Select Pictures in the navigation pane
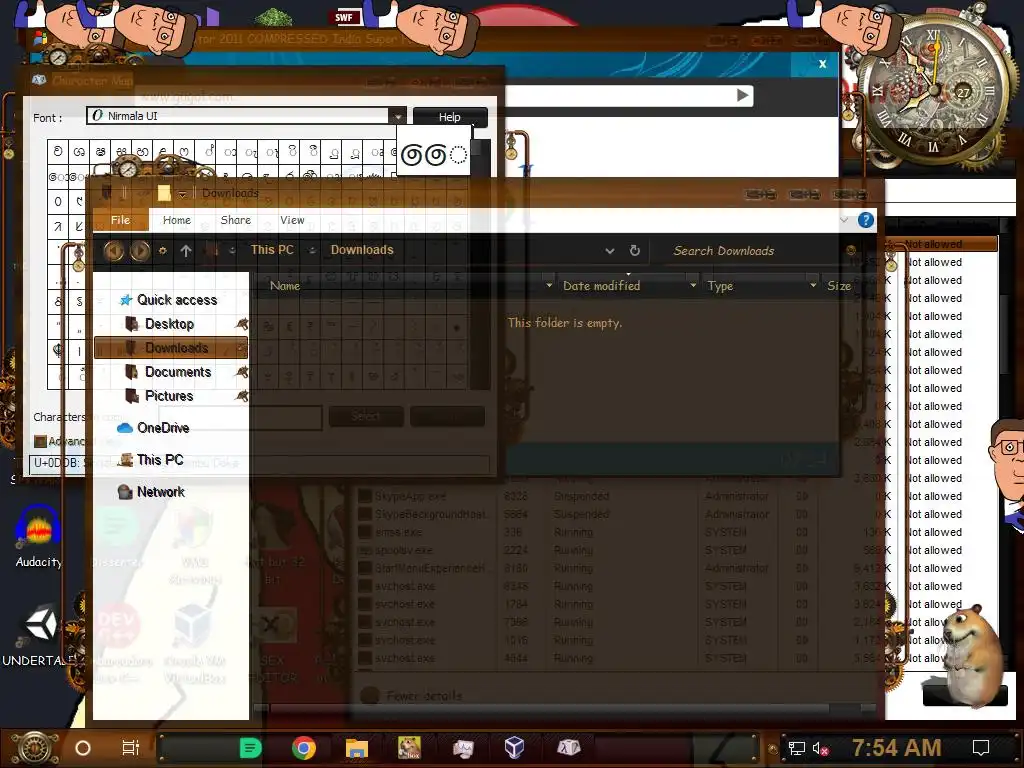The image size is (1024, 768). point(168,396)
